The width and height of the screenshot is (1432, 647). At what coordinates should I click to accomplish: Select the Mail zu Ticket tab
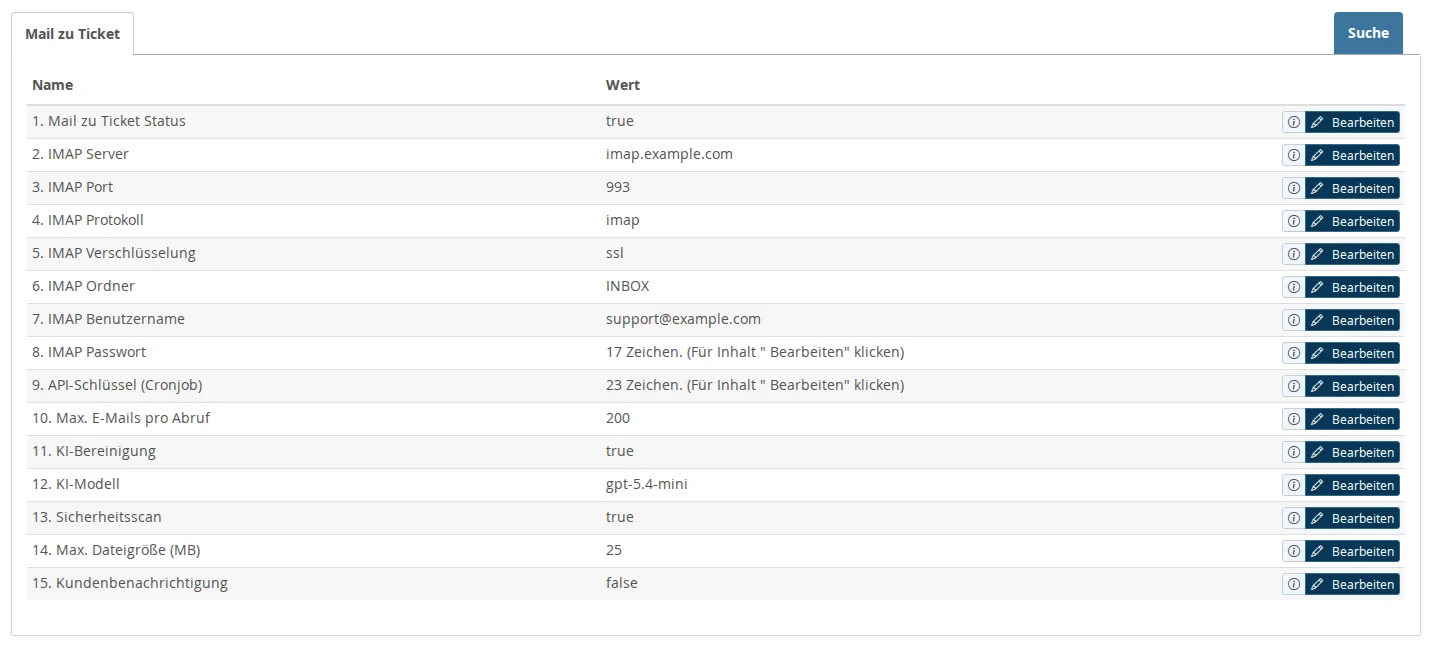click(x=72, y=34)
